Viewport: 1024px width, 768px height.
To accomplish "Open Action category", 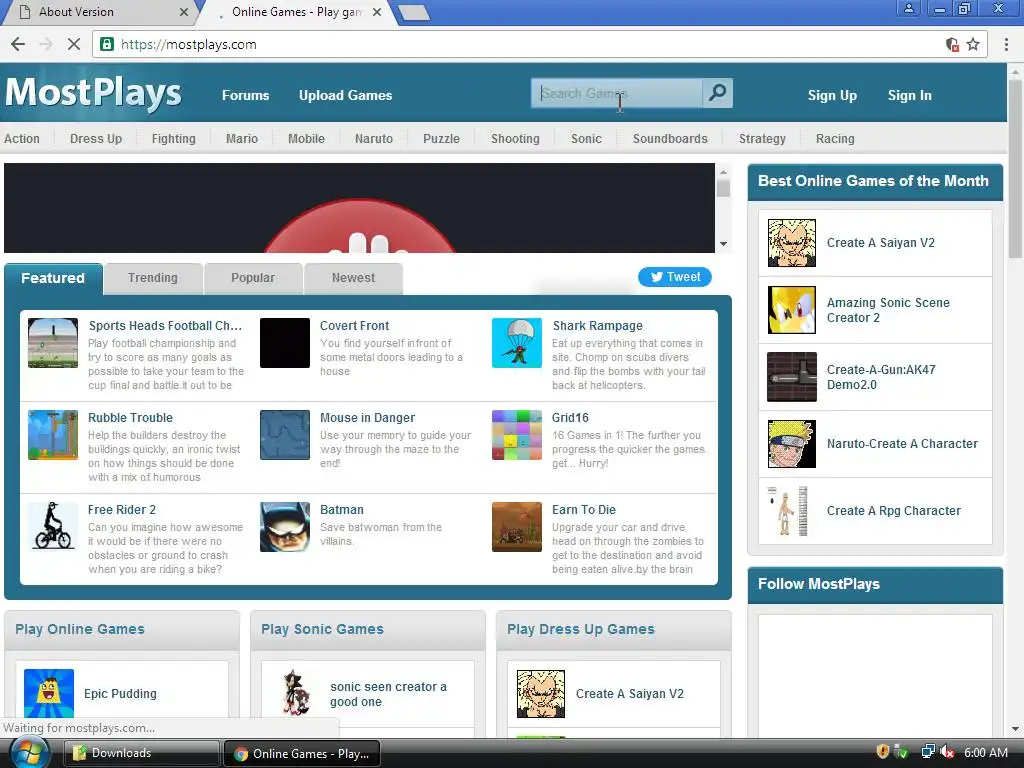I will point(22,138).
